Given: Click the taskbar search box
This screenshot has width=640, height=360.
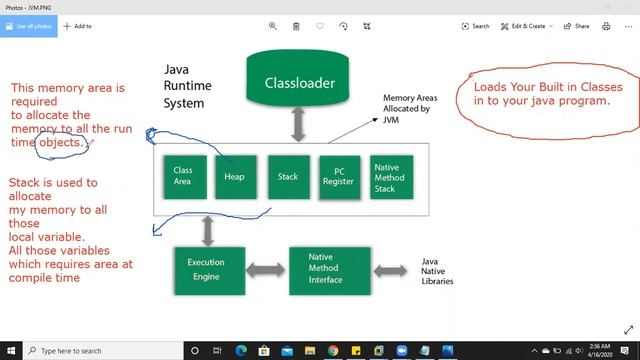Looking at the screenshot, I should [103, 351].
